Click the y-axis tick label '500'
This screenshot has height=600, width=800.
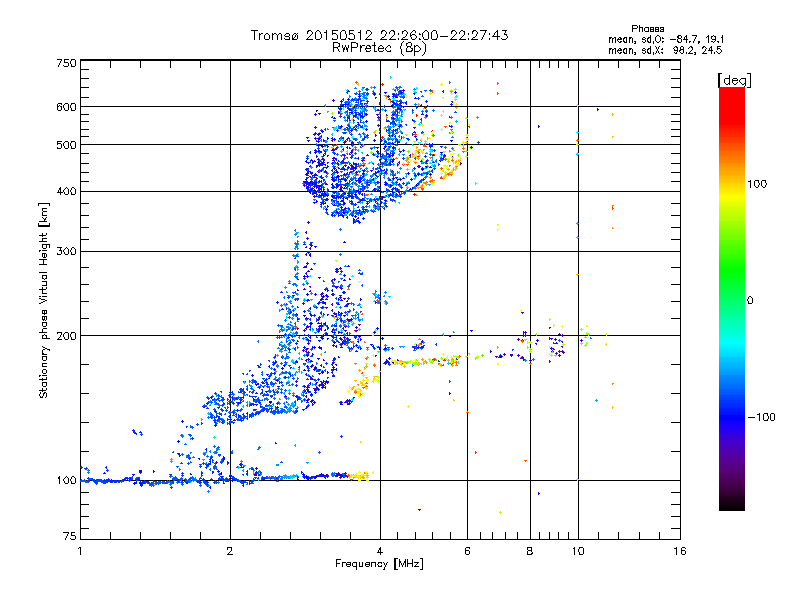tap(67, 145)
